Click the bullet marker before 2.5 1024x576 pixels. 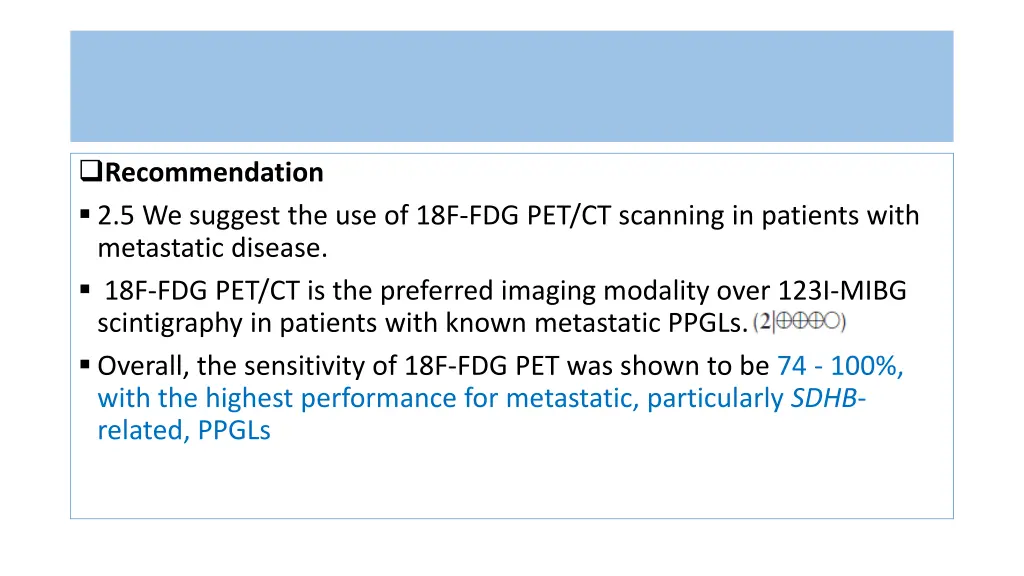click(x=85, y=214)
